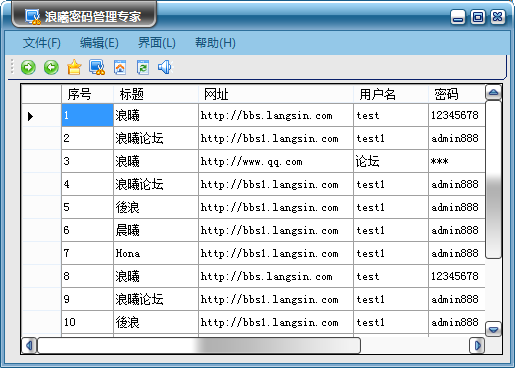Select the password 12345678 in row 8
Image resolution: width=515 pixels, height=368 pixels.
tap(457, 276)
